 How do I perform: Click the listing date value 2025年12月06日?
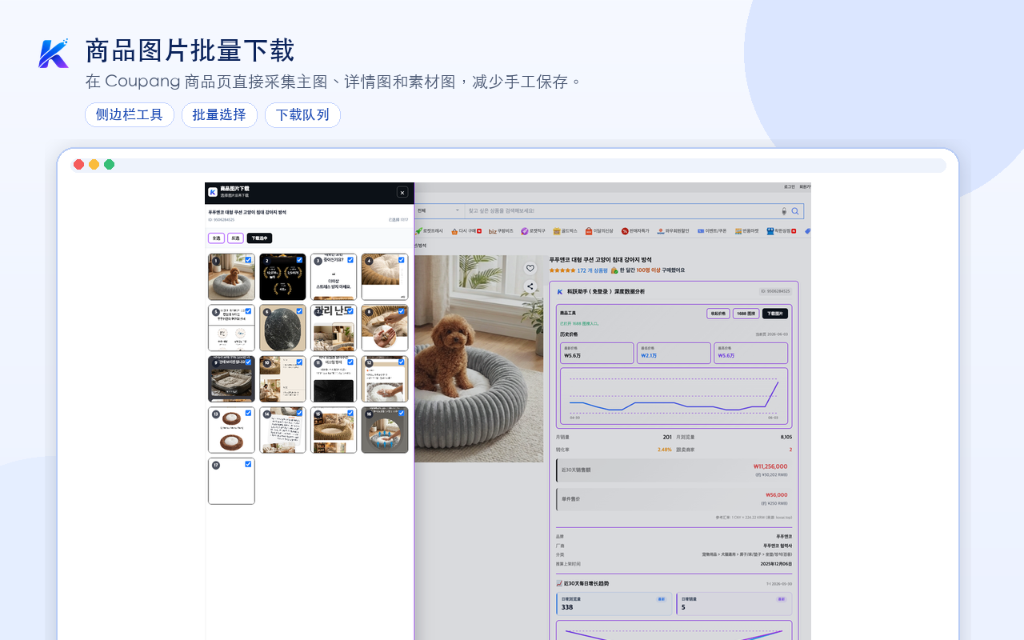pyautogui.click(x=776, y=564)
